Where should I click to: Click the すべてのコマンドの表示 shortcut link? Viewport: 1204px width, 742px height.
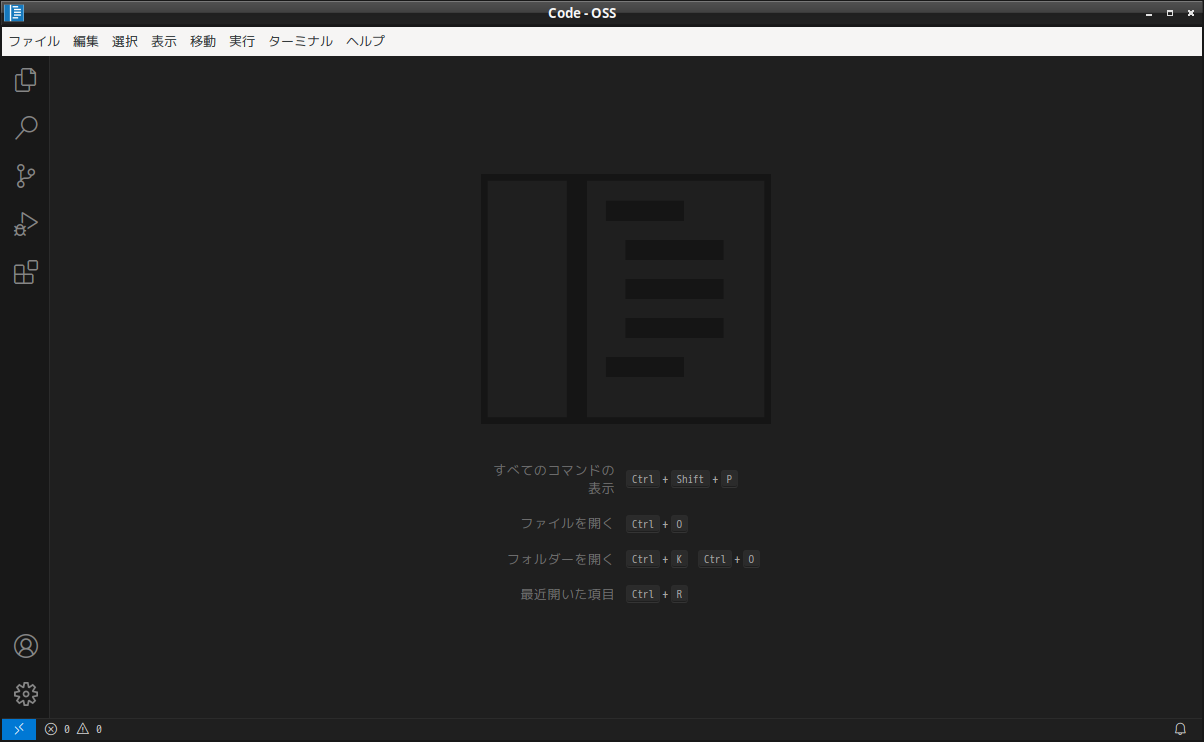click(555, 478)
